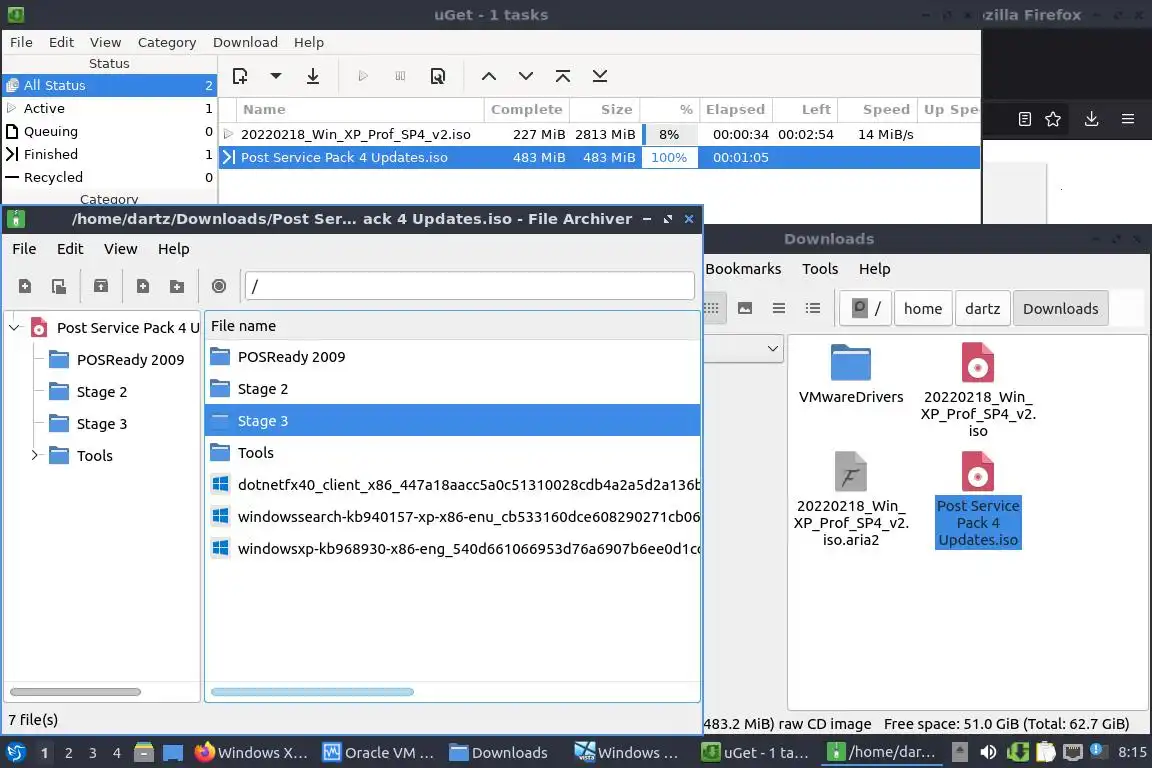
Task: Click uGet Speed column header
Action: (878, 110)
